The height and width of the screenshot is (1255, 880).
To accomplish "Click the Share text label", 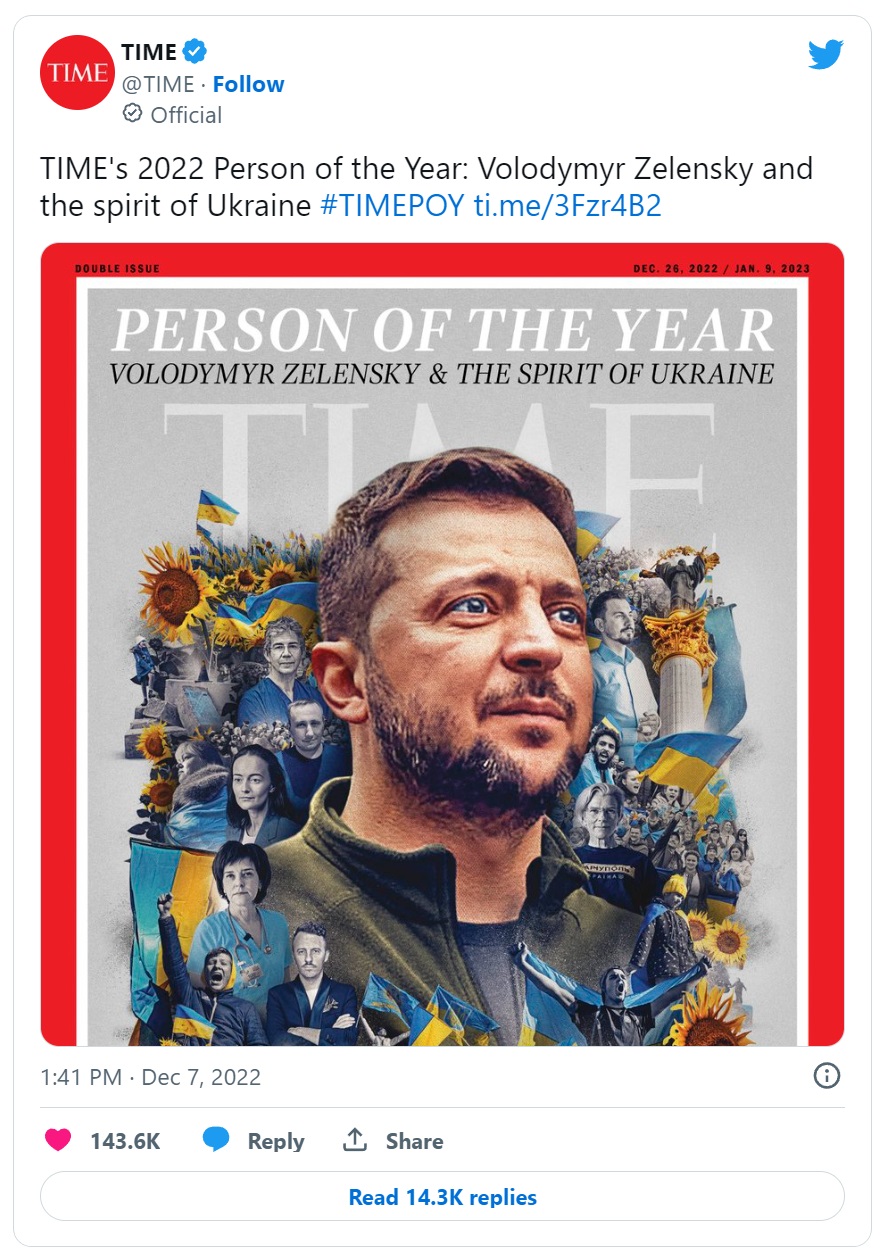I will click(x=414, y=1141).
